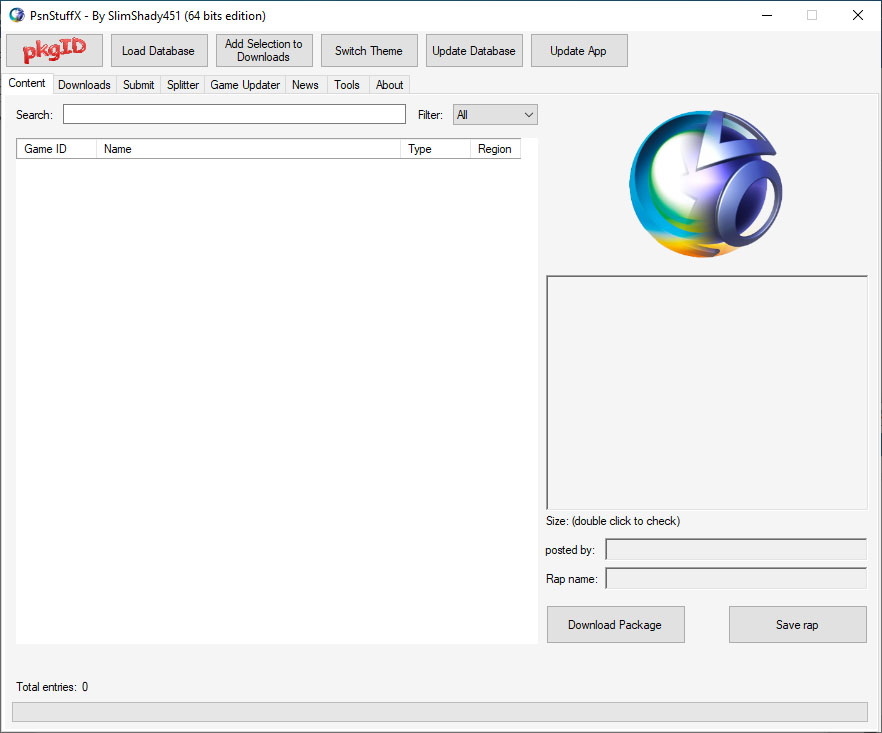Focus the Search input field
Screen dimensions: 882x733
point(234,114)
